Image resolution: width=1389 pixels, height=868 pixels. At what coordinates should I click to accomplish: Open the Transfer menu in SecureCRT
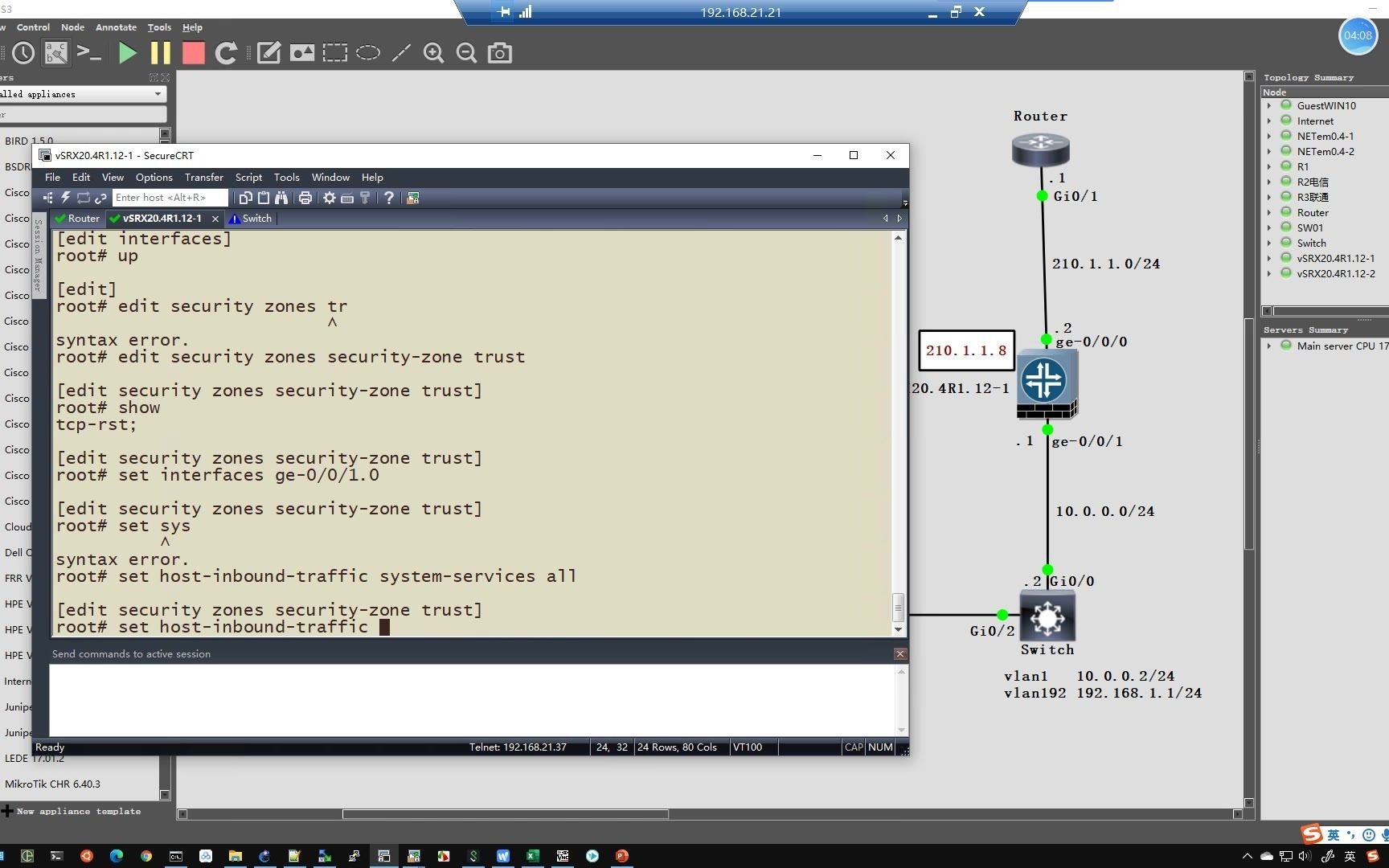pyautogui.click(x=203, y=178)
